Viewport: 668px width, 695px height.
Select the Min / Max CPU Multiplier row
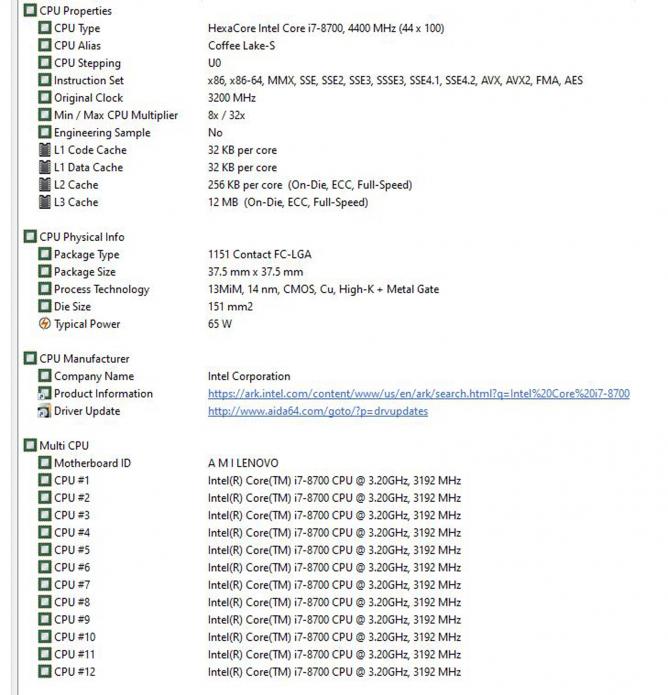click(116, 115)
